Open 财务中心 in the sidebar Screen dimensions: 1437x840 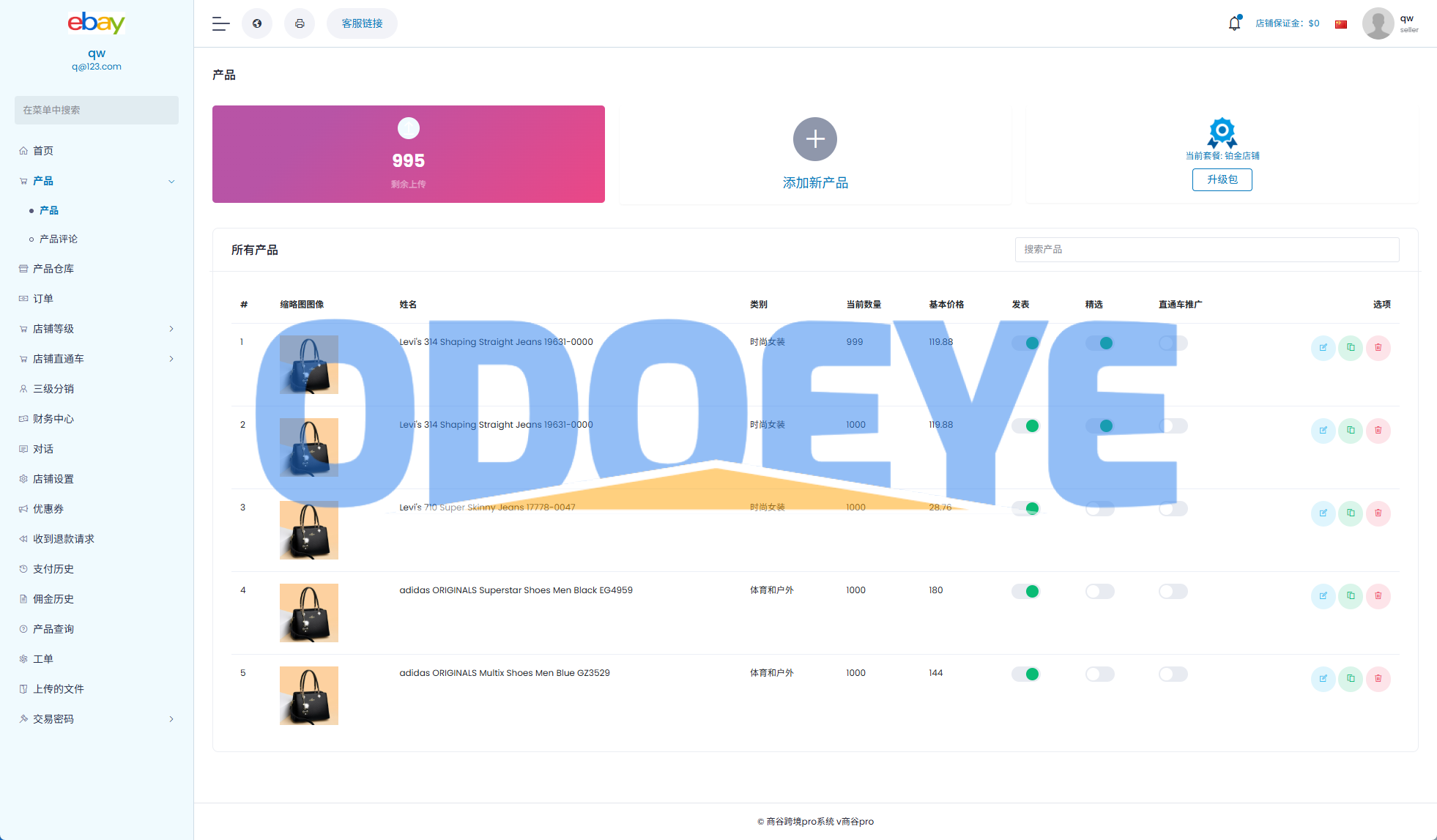53,419
